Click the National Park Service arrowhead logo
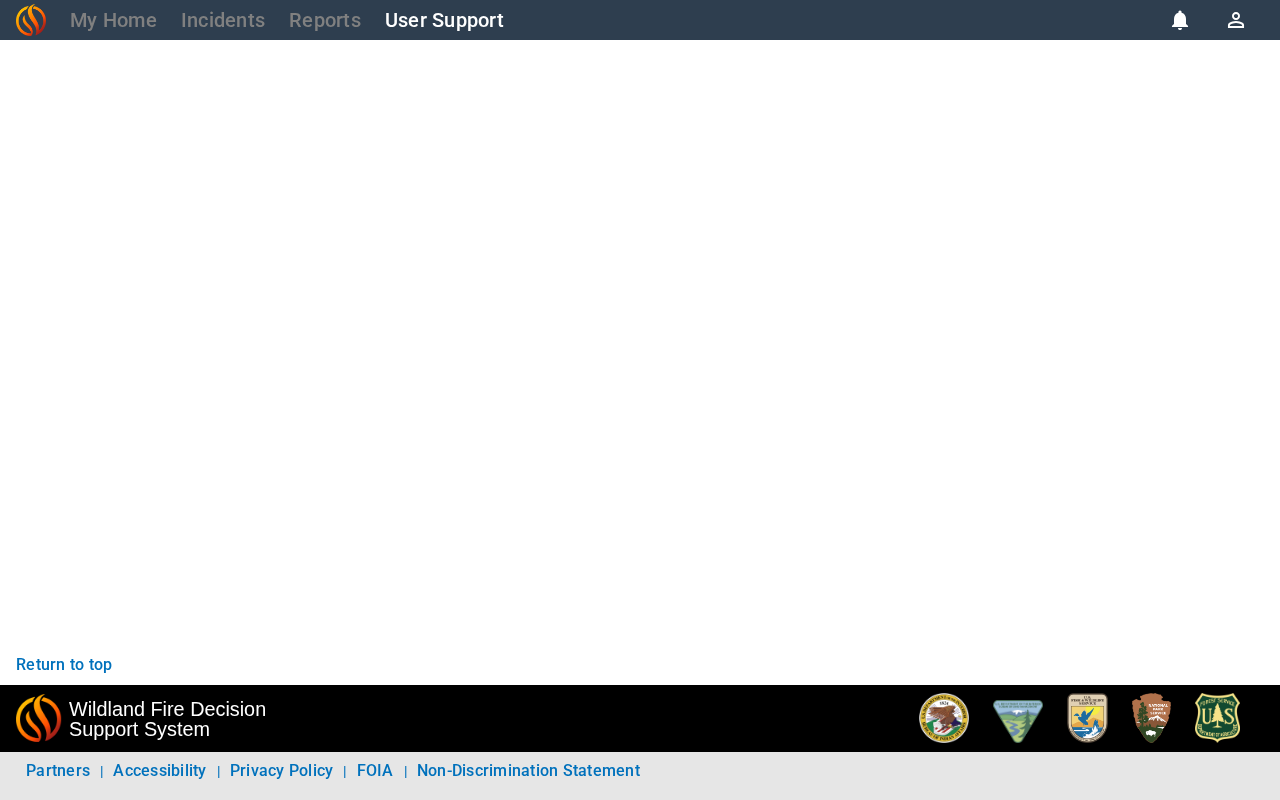 pos(1151,718)
